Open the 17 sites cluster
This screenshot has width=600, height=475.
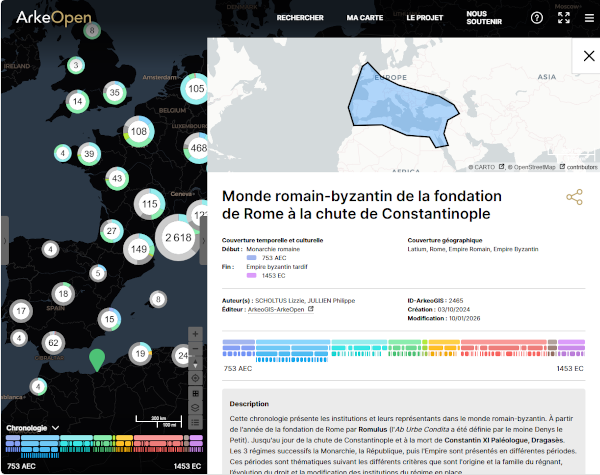[21, 311]
